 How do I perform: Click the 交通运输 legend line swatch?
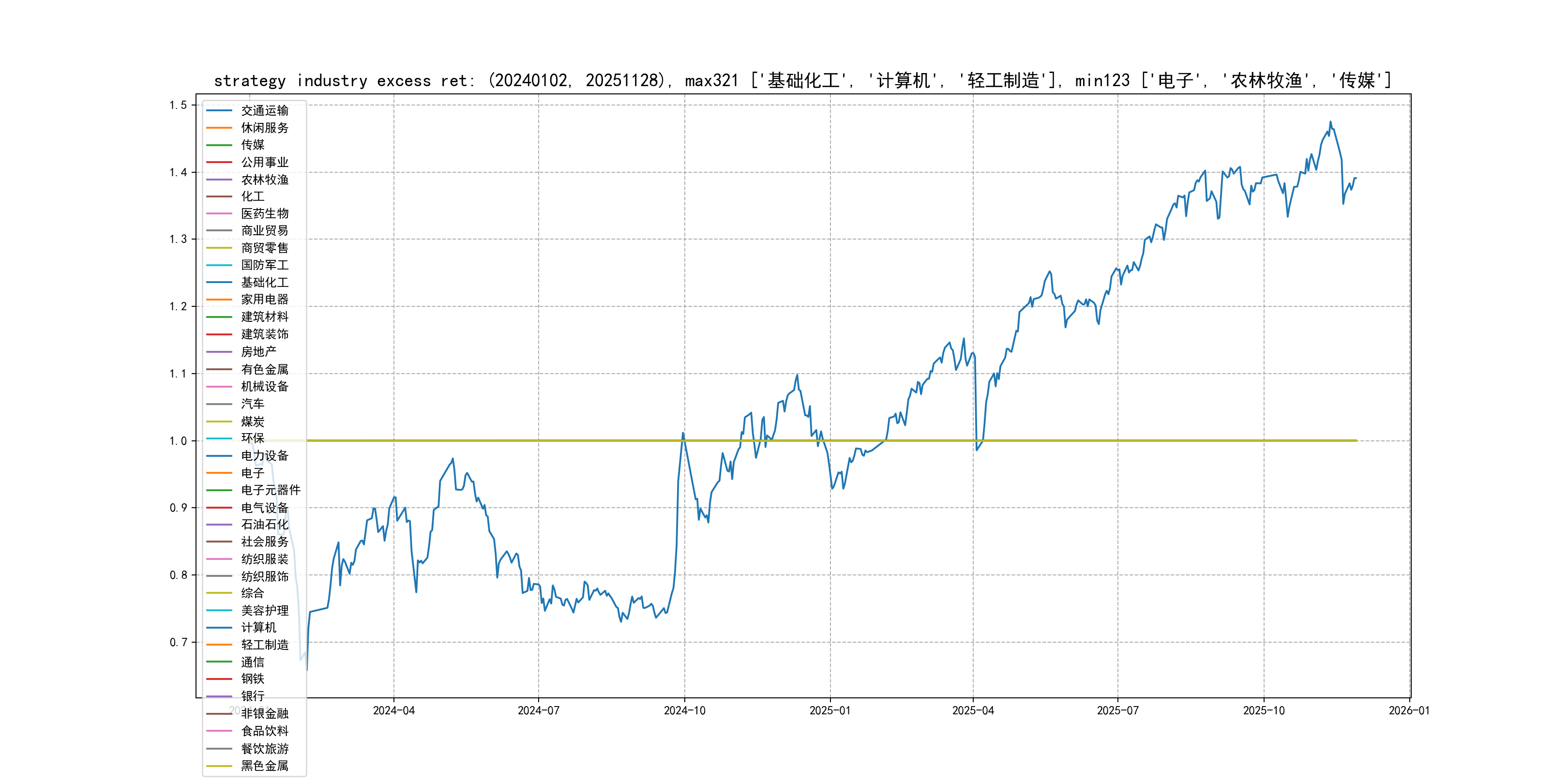click(x=219, y=111)
